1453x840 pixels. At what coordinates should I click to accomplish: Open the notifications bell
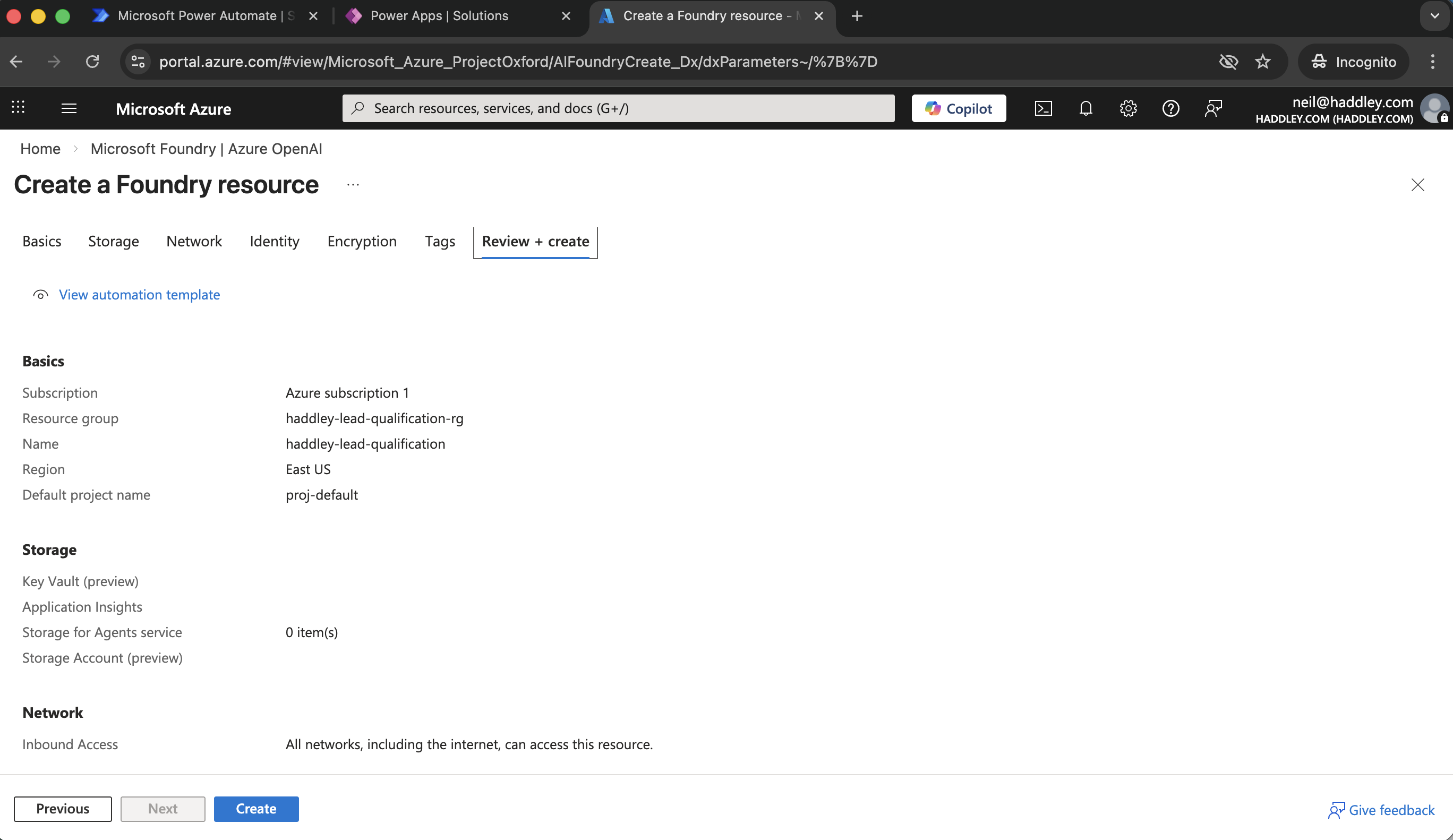click(1086, 108)
